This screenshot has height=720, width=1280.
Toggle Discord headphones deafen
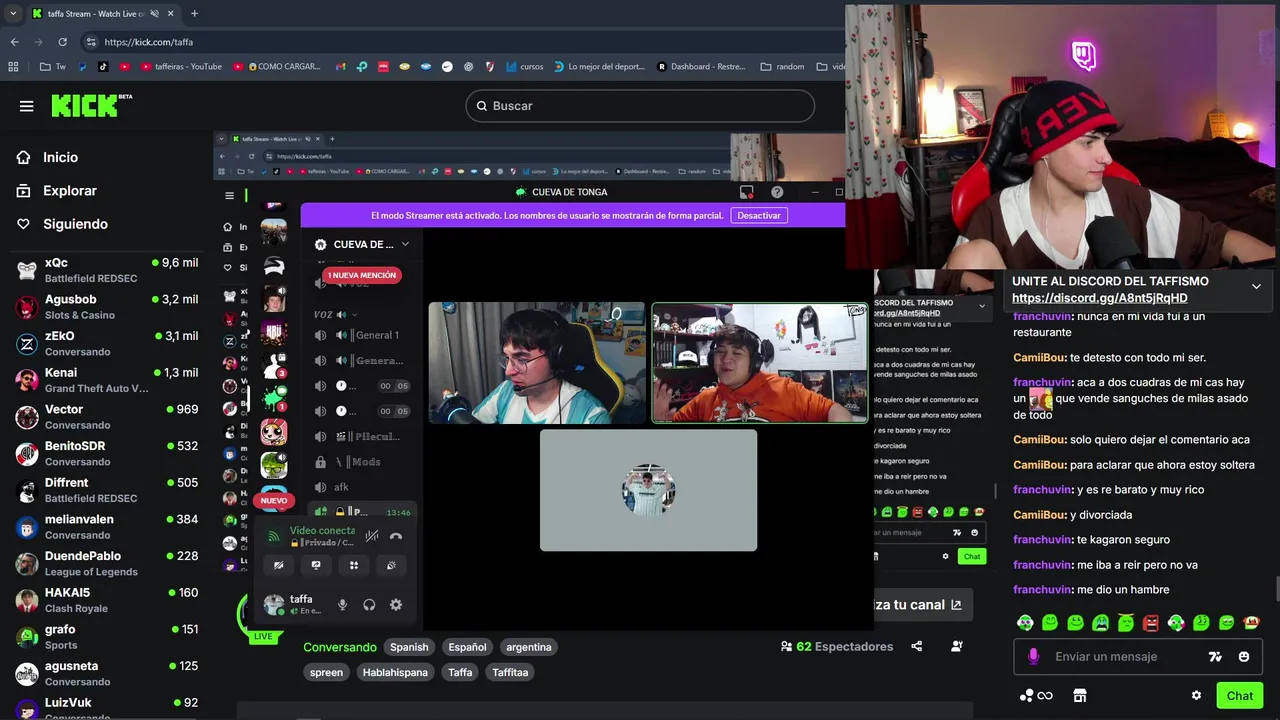click(369, 604)
